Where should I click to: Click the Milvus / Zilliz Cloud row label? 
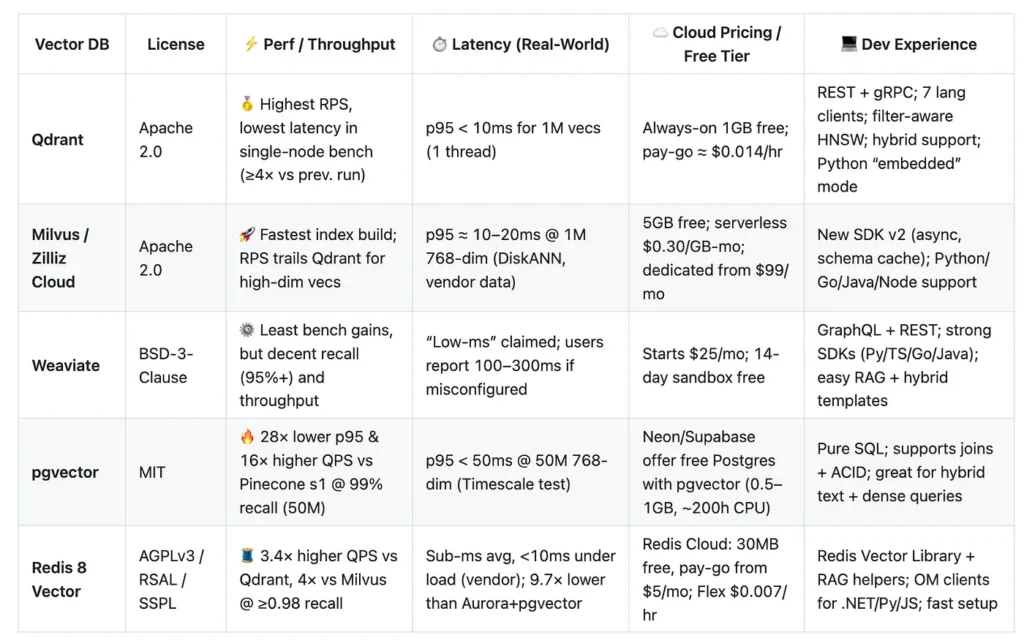pos(61,258)
